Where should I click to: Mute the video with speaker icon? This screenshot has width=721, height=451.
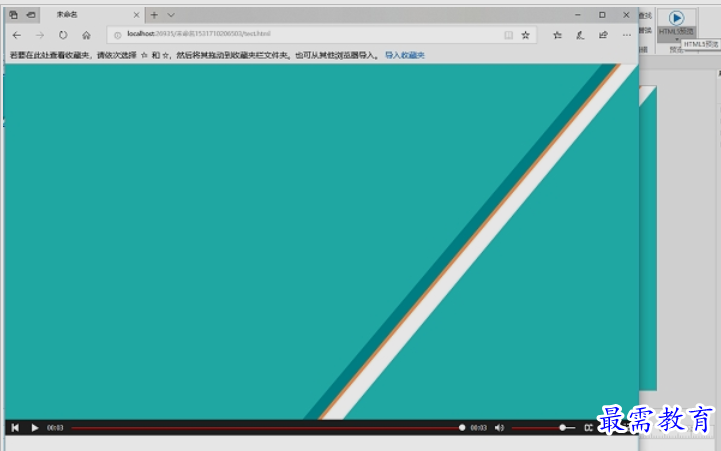[x=499, y=428]
